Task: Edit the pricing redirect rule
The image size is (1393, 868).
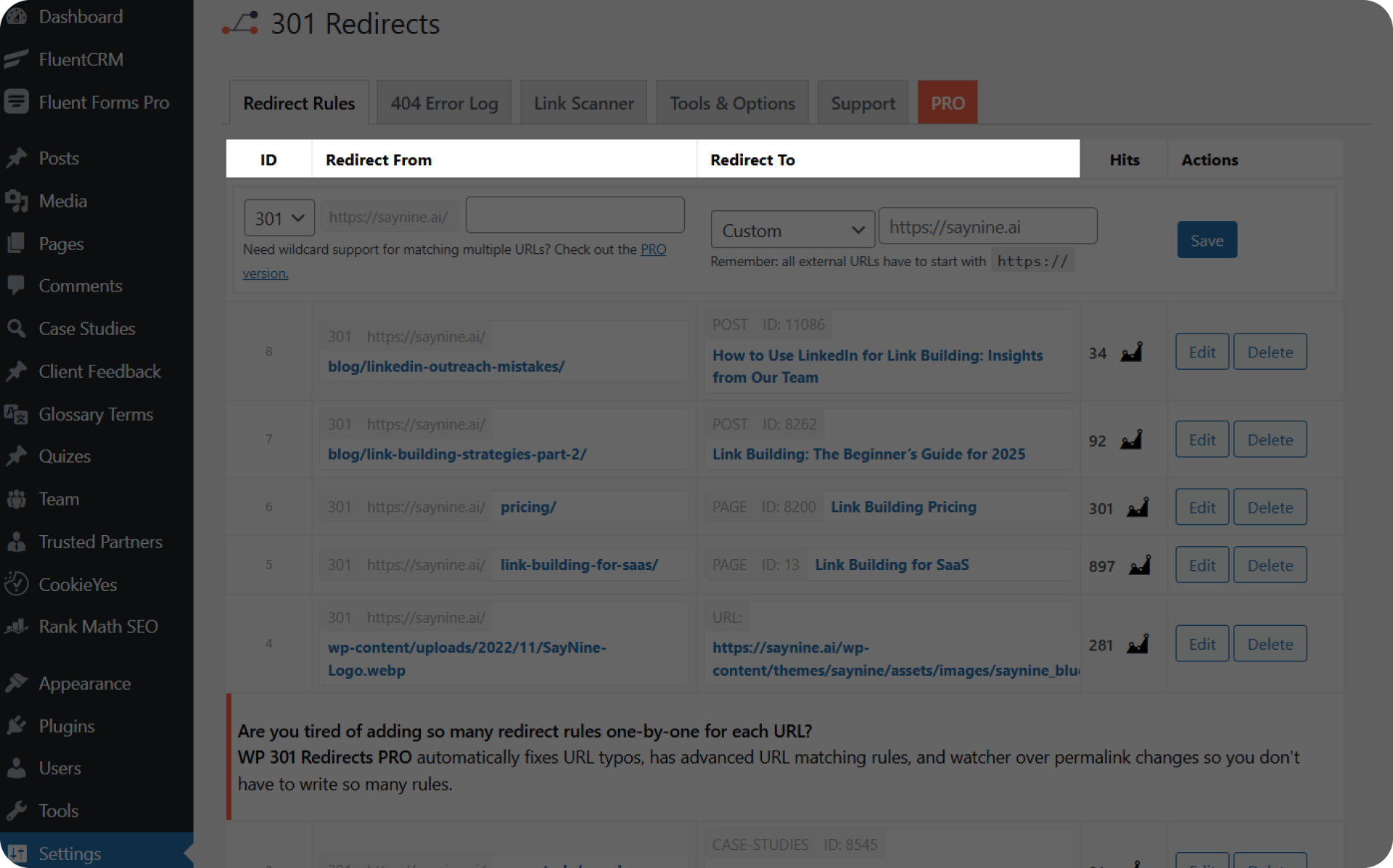Action: coord(1202,507)
